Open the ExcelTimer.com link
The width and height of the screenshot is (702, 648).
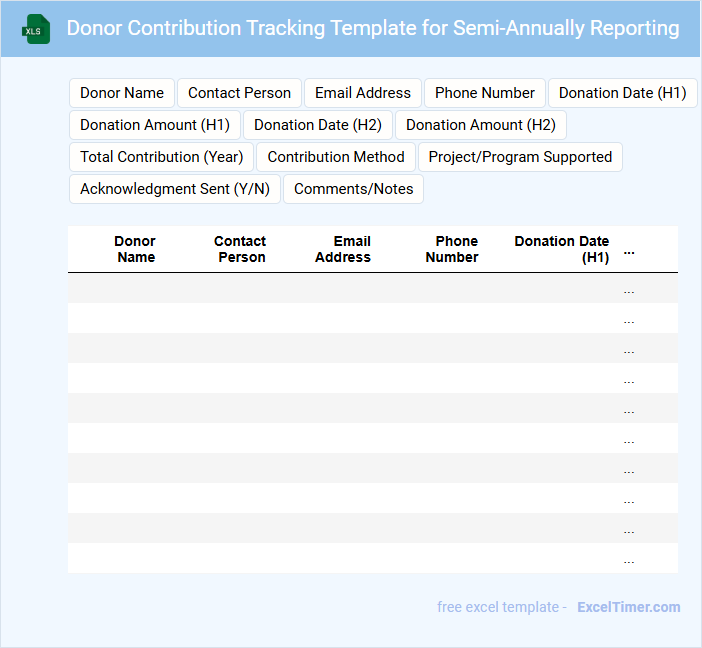628,607
